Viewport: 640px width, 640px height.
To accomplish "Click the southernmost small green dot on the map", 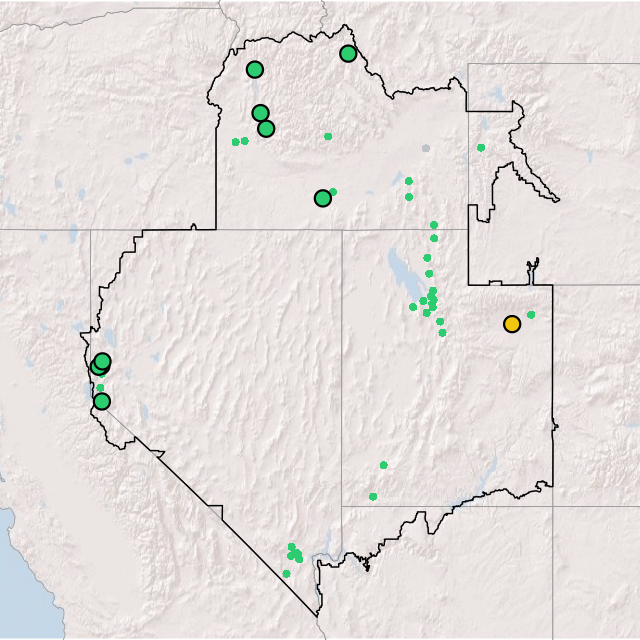I will click(286, 574).
